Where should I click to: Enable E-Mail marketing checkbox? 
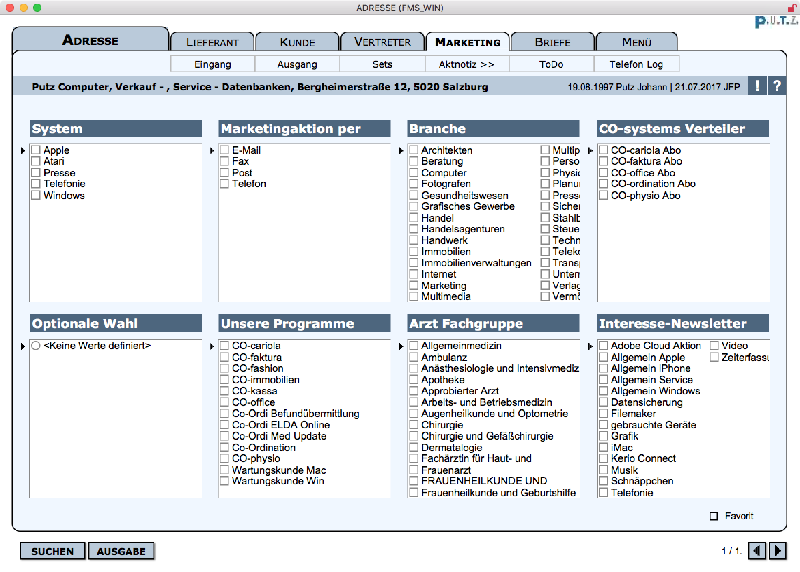(x=224, y=150)
